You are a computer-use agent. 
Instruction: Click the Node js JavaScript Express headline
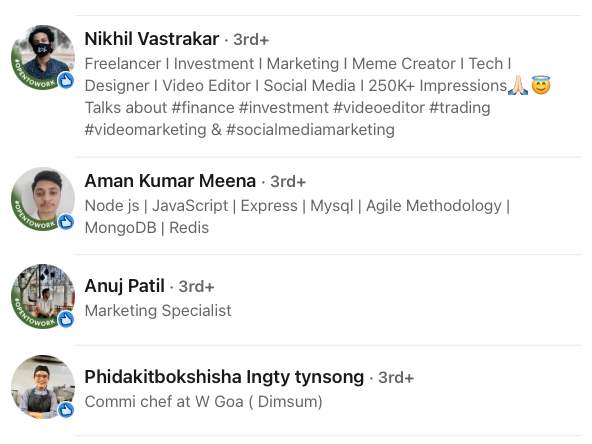(x=298, y=217)
